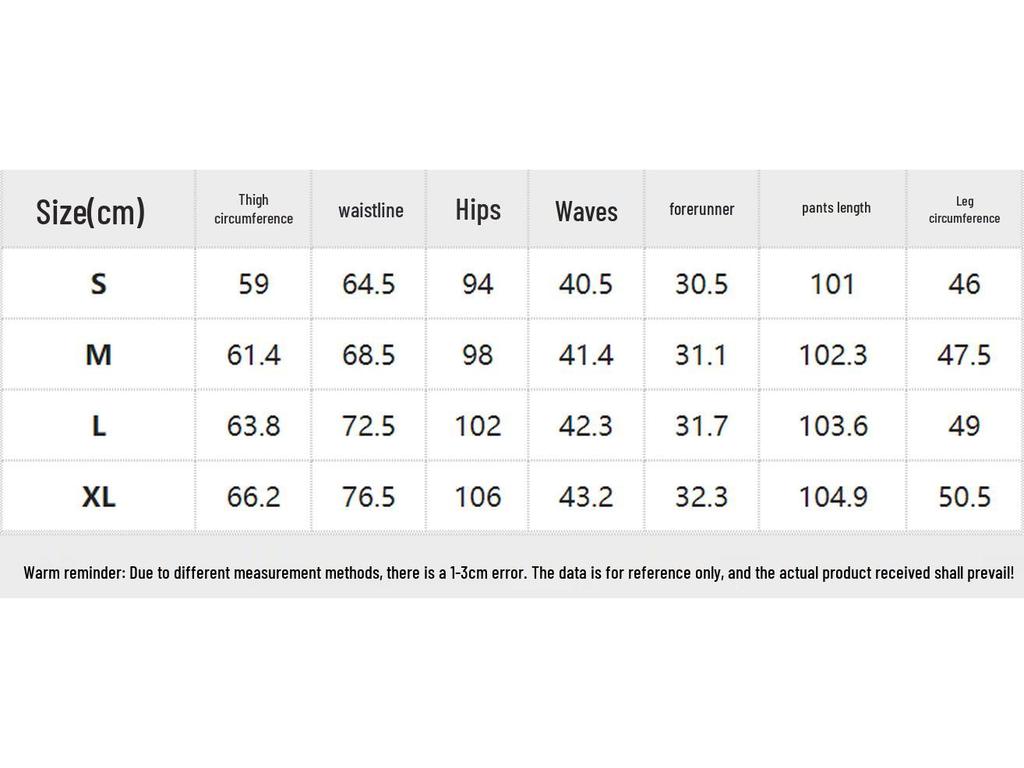Select the Hips column header
This screenshot has width=1024, height=768.
(x=478, y=210)
